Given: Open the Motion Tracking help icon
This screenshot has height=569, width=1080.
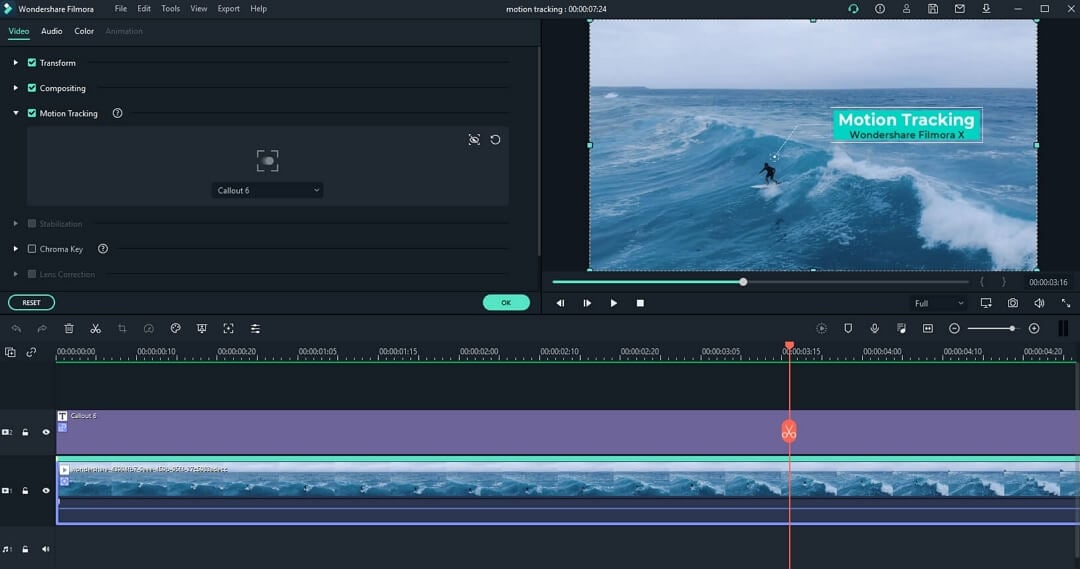Looking at the screenshot, I should [x=117, y=113].
